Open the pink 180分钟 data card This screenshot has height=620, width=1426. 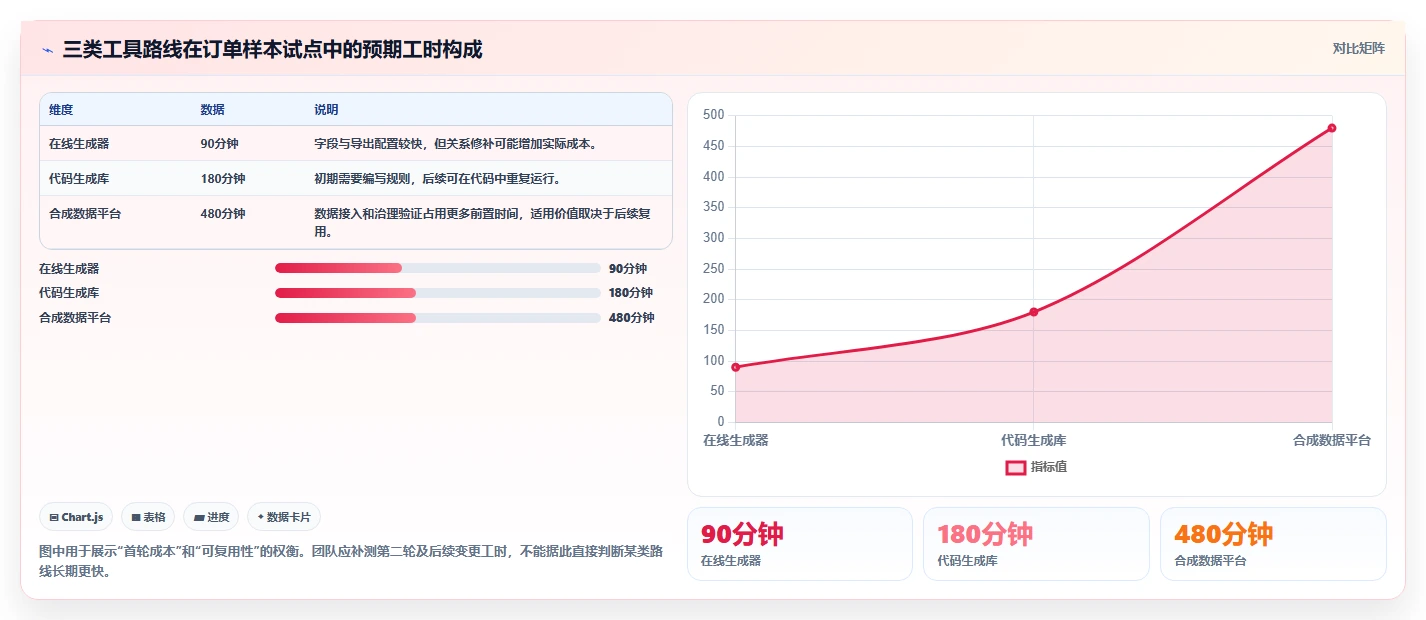pos(1036,544)
